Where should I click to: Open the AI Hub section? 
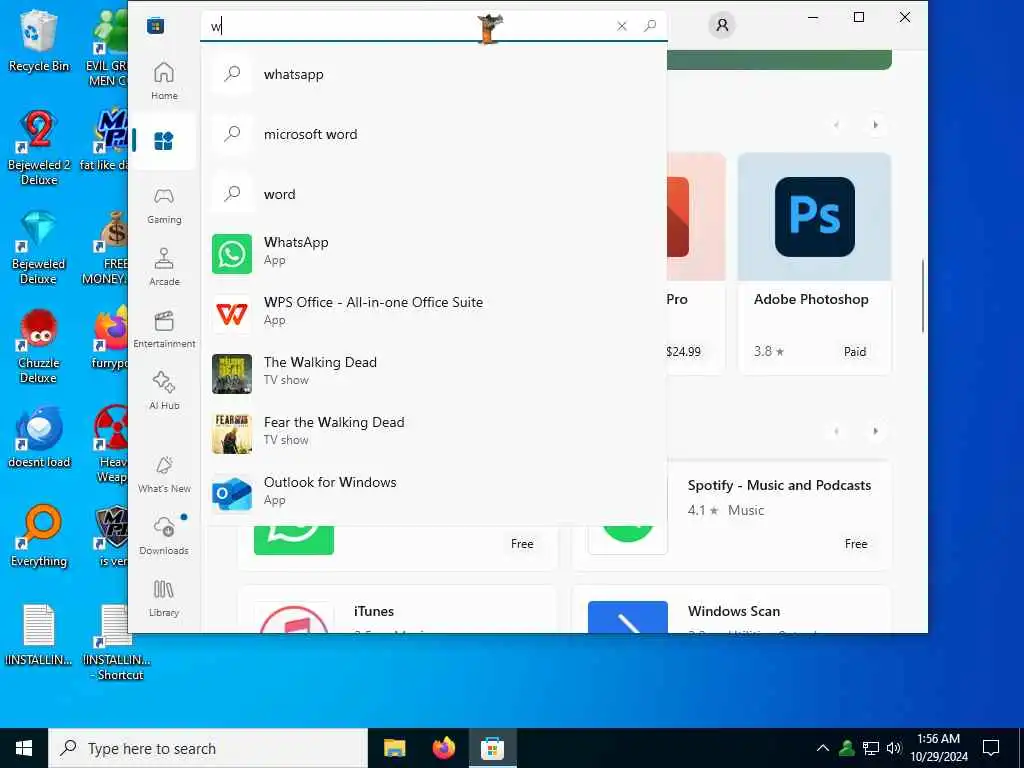click(x=164, y=391)
